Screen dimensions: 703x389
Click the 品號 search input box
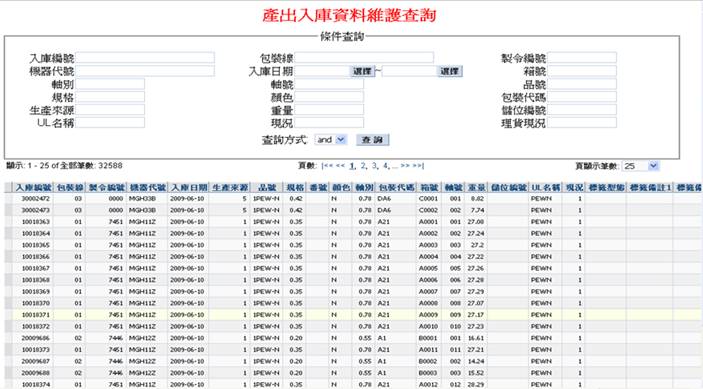click(582, 84)
